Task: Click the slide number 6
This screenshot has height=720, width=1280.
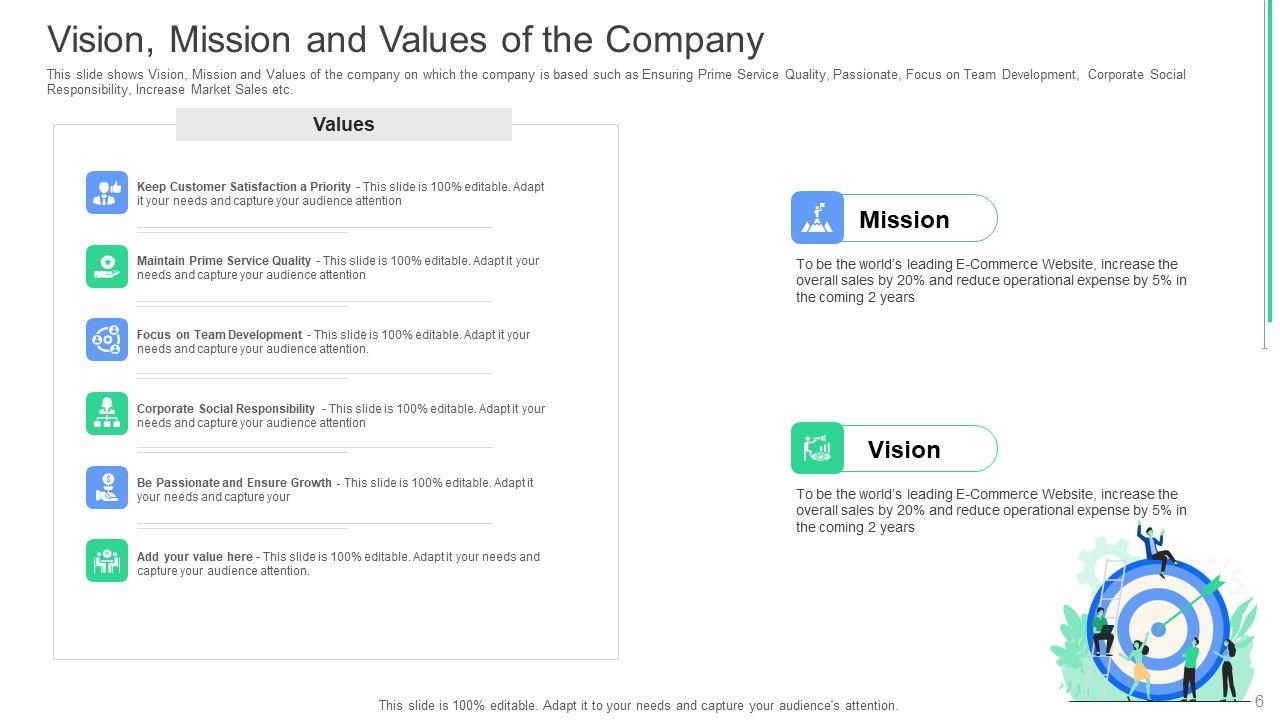Action: coord(1259,701)
